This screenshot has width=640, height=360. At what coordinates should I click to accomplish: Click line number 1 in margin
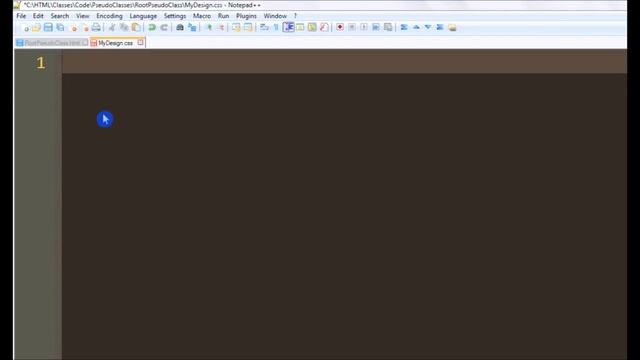pyautogui.click(x=40, y=62)
